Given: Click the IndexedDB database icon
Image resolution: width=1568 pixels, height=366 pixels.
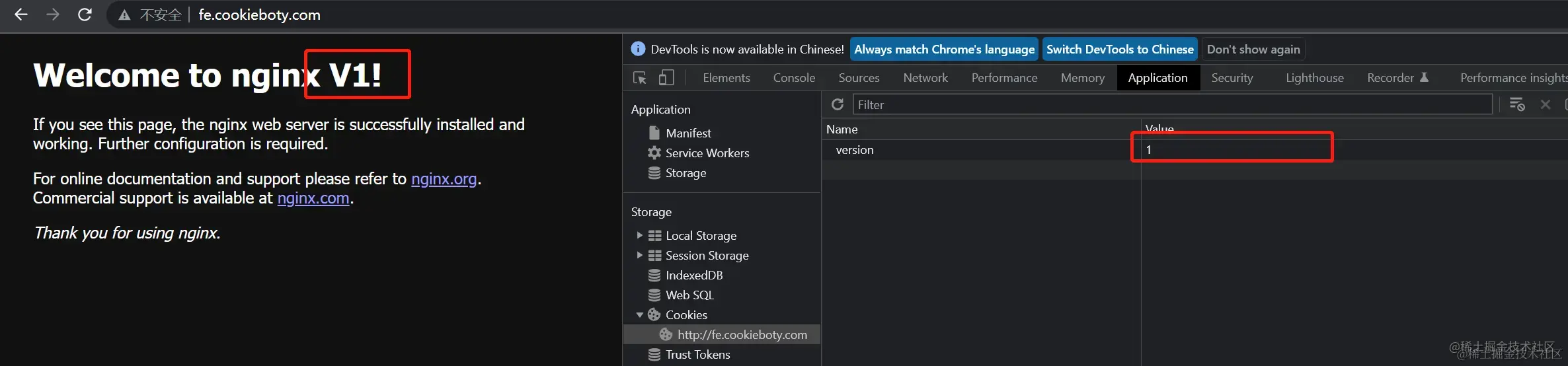Looking at the screenshot, I should [654, 275].
